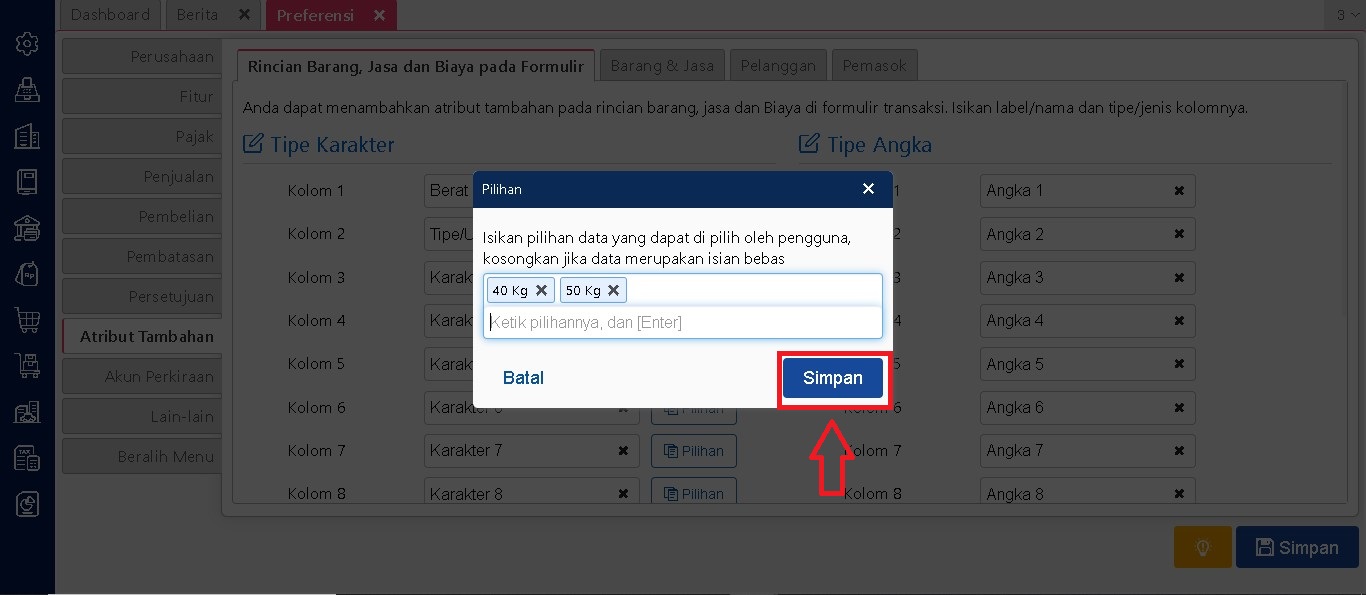Click the shopping cart sidebar icon
The width and height of the screenshot is (1366, 595).
tap(27, 320)
